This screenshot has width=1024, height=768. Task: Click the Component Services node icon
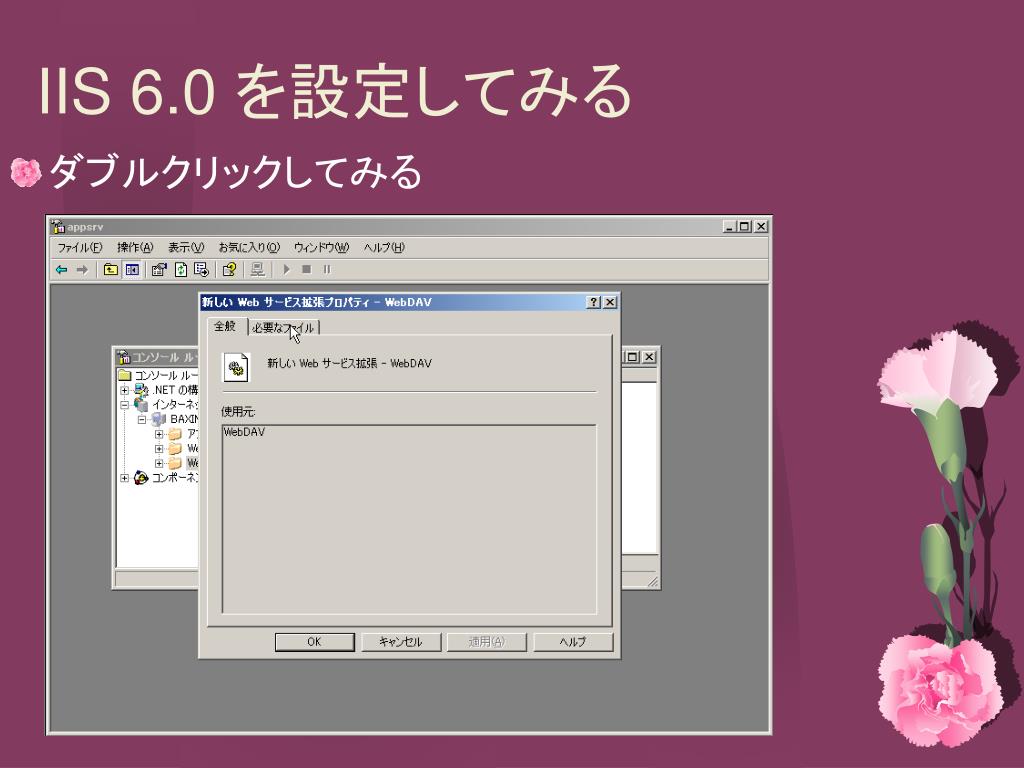(141, 478)
